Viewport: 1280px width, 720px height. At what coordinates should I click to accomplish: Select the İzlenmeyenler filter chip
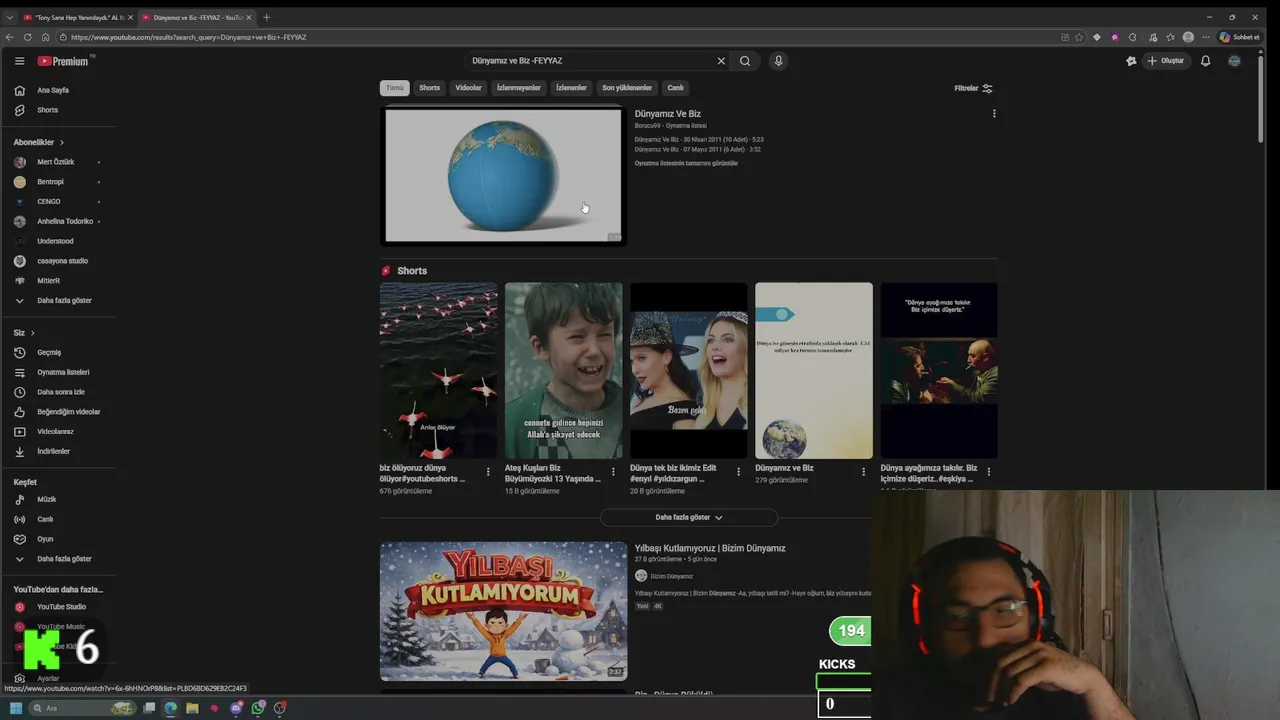click(x=519, y=88)
